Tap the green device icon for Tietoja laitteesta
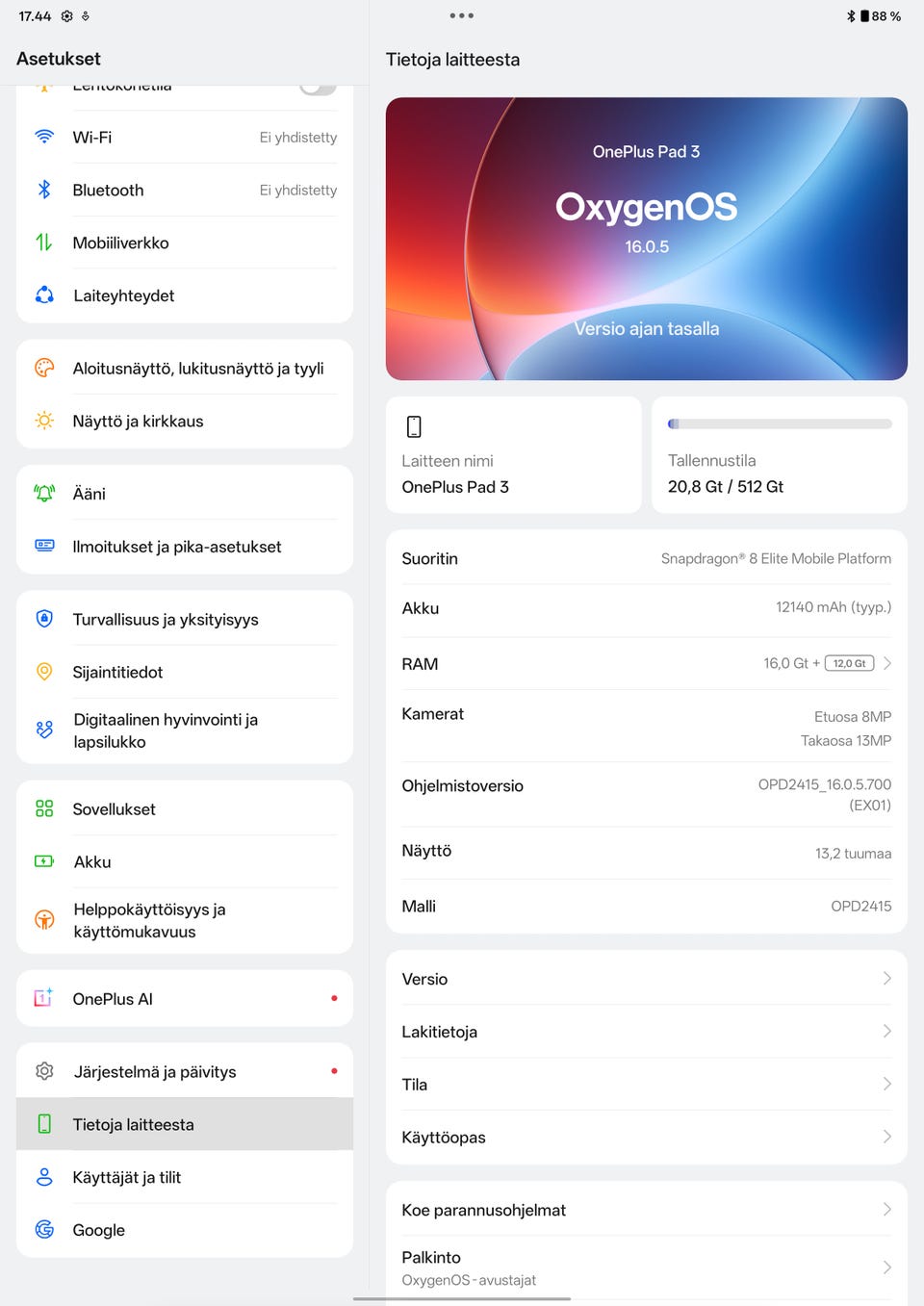 44,1124
